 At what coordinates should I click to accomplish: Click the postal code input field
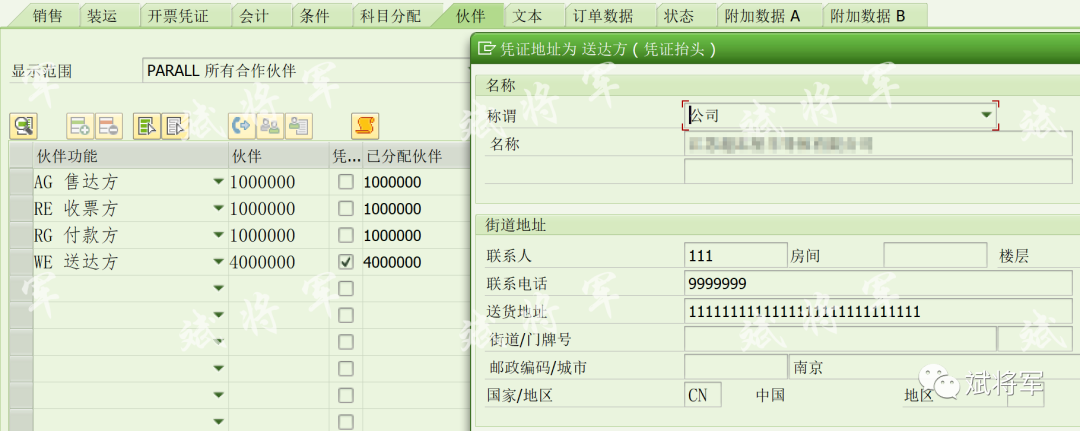736,367
